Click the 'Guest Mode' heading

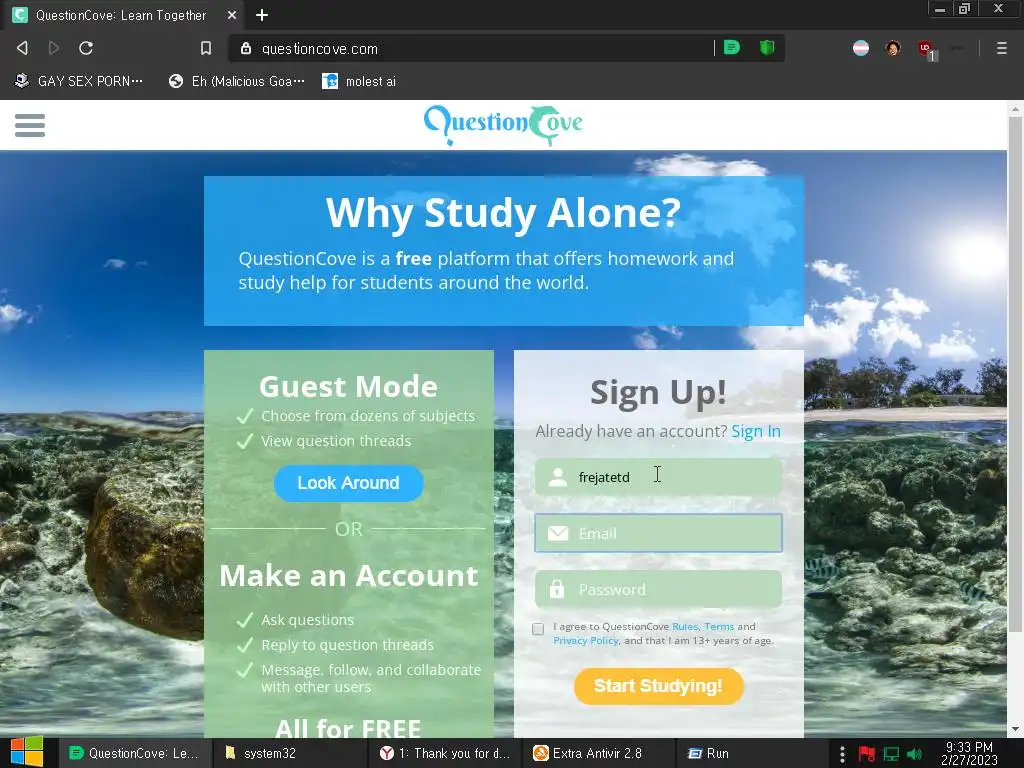349,387
